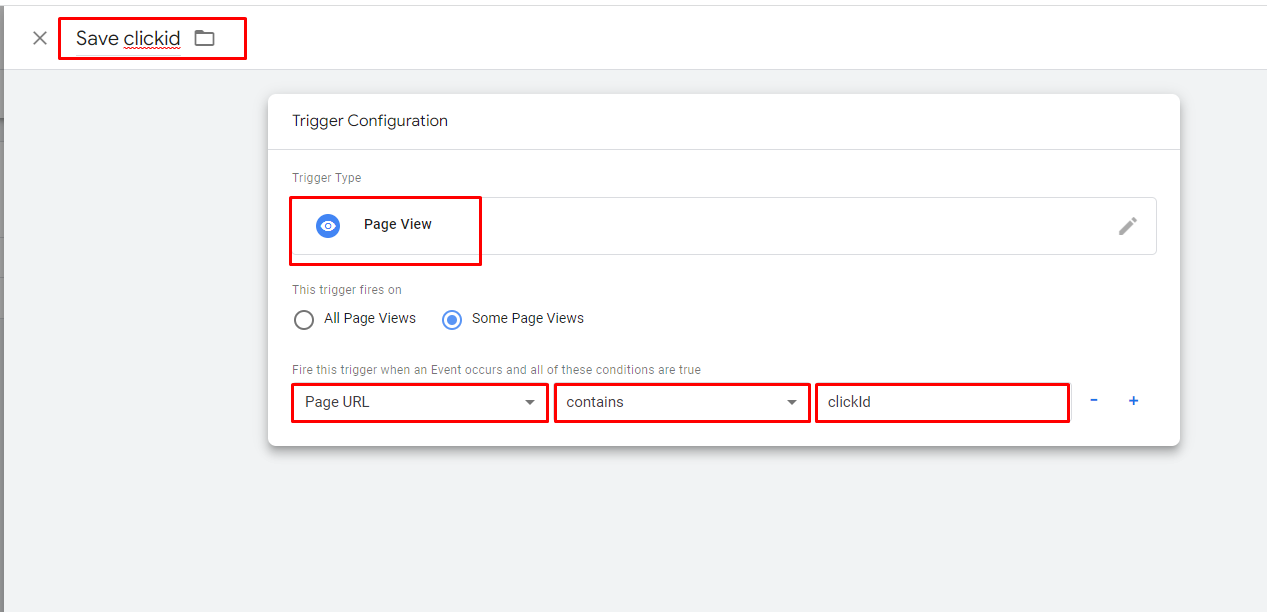
Task: Remove the condition with the minus icon
Action: coord(1093,400)
